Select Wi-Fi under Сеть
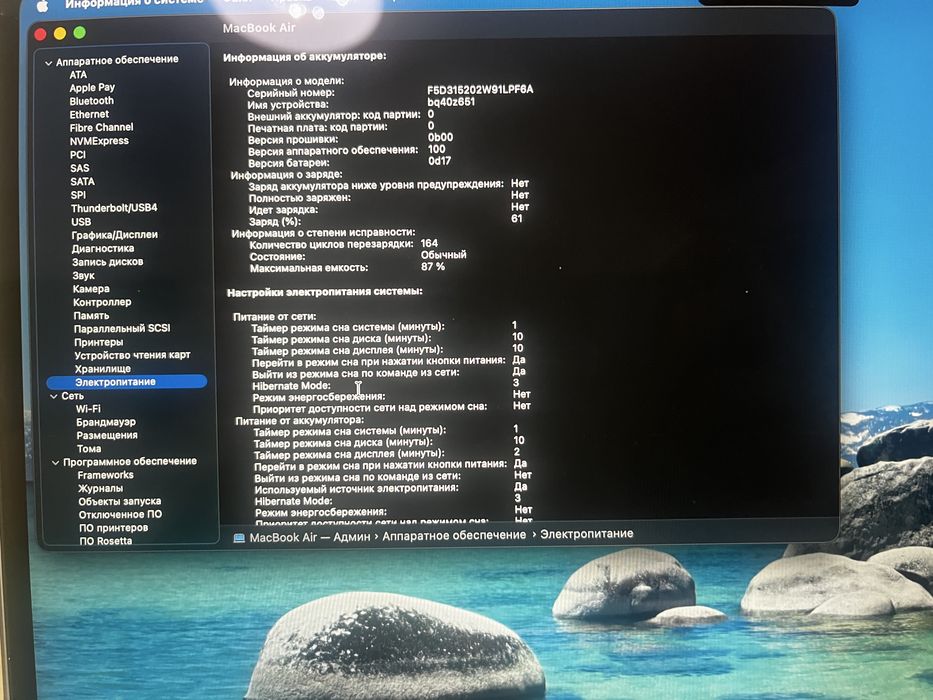Image resolution: width=933 pixels, height=700 pixels. pyautogui.click(x=88, y=409)
